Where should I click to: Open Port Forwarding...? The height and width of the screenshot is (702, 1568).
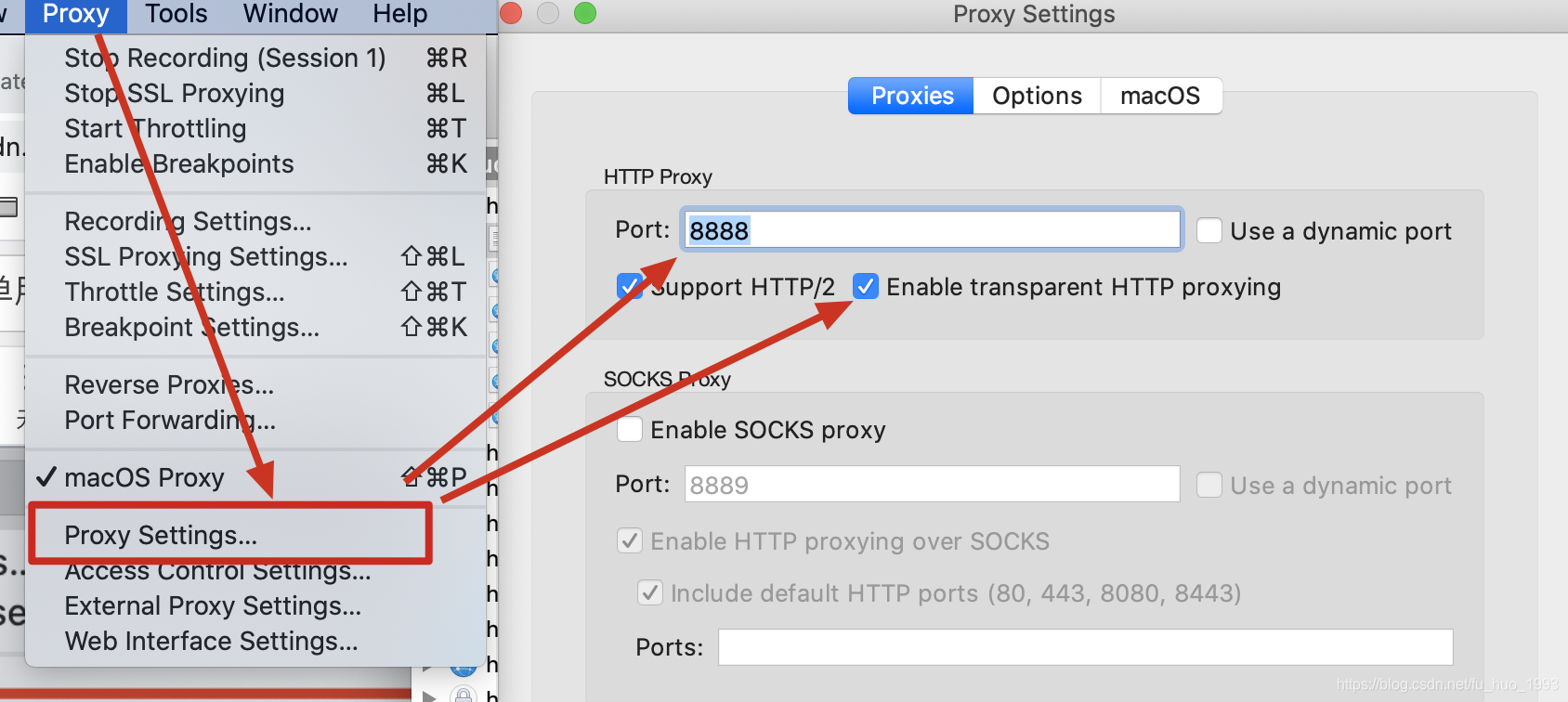255,420
